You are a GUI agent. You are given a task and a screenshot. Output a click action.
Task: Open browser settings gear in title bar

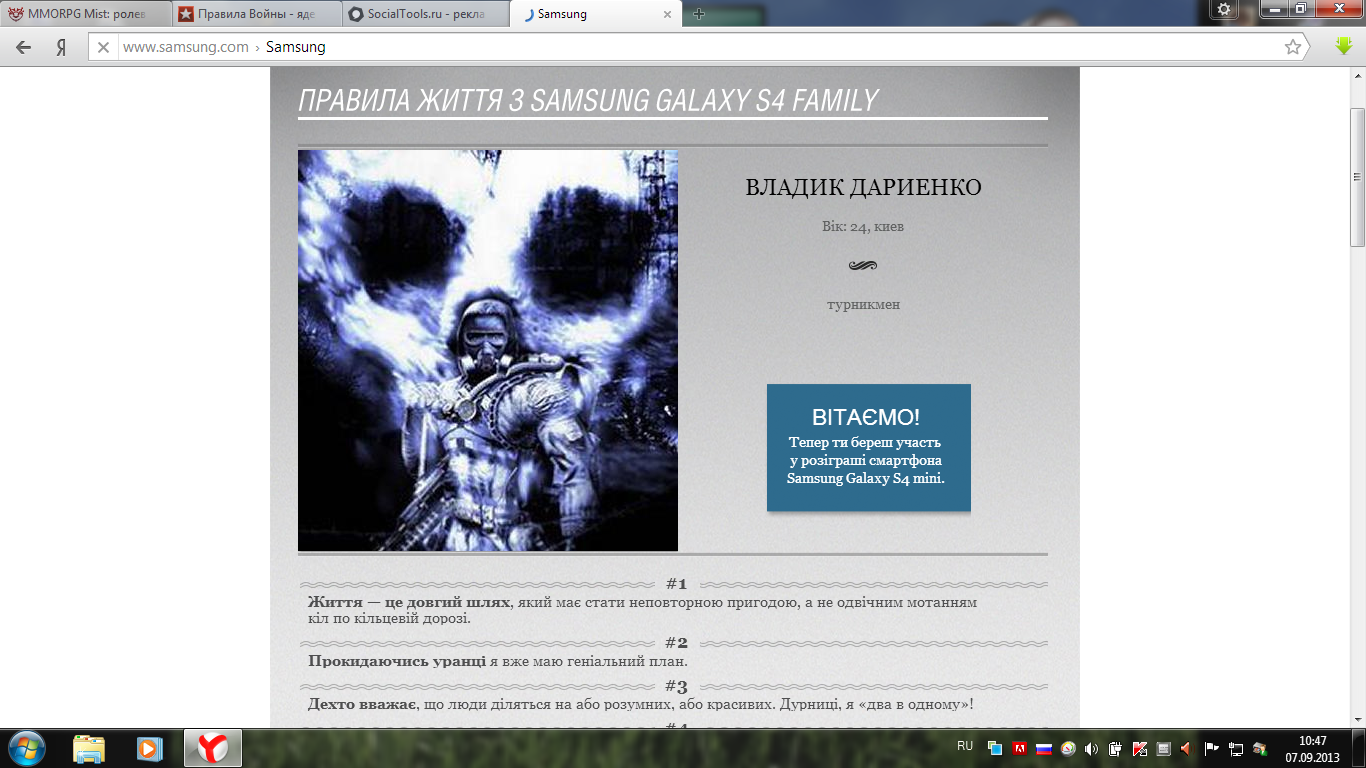pyautogui.click(x=1224, y=9)
